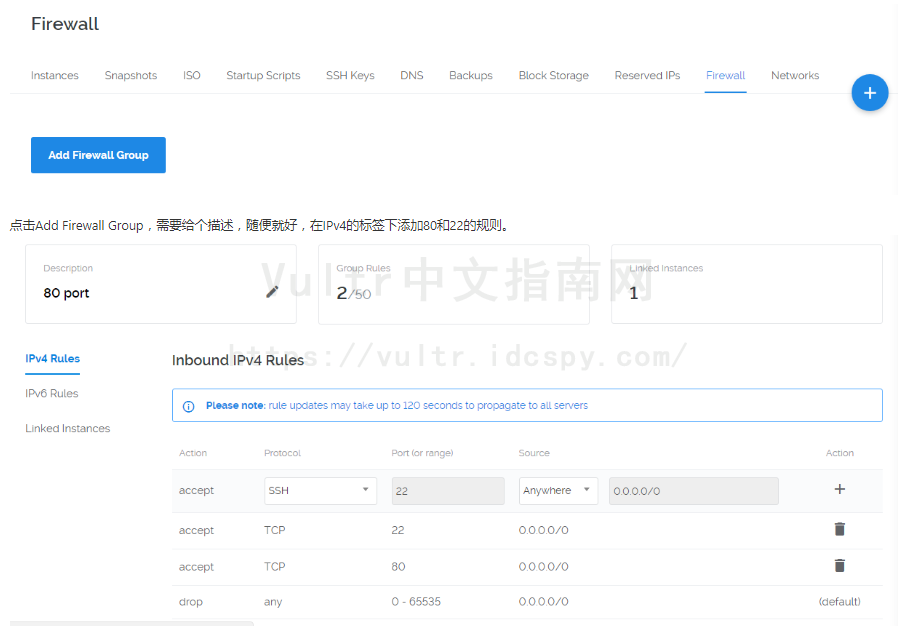Open the Reserved IPs tab
Image resolution: width=907 pixels, height=626 pixels.
647,75
